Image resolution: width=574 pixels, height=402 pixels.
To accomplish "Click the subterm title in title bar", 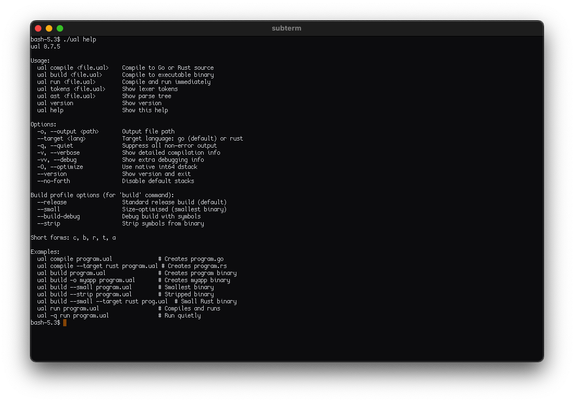I will pos(287,28).
